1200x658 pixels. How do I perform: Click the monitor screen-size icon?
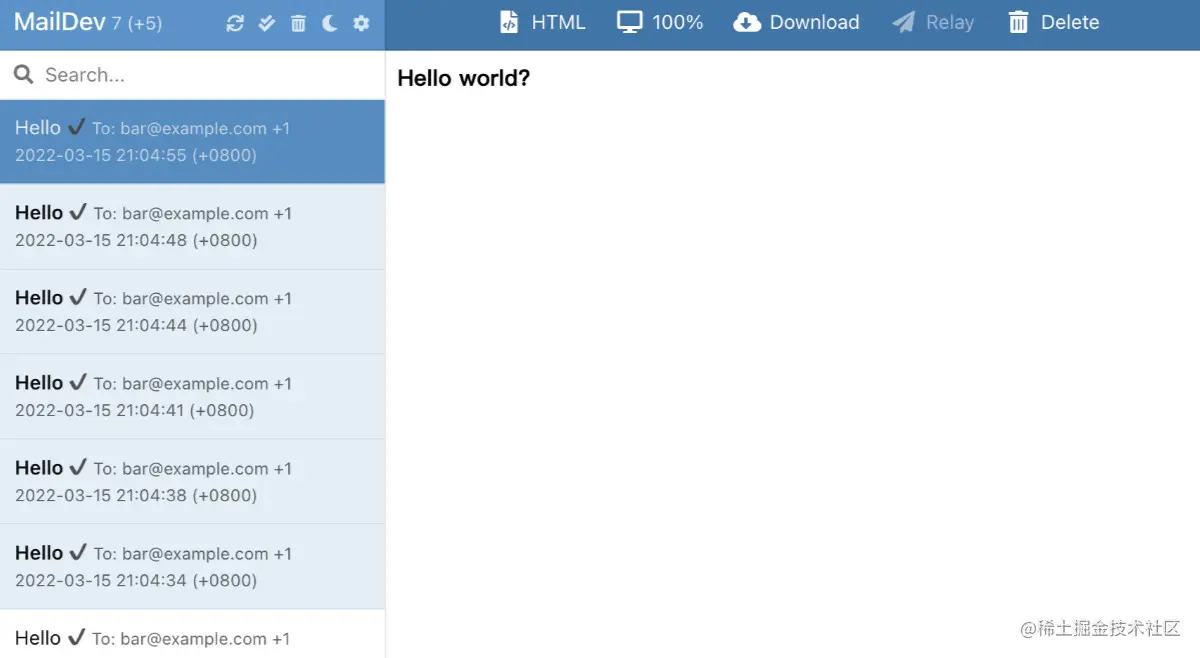click(629, 21)
